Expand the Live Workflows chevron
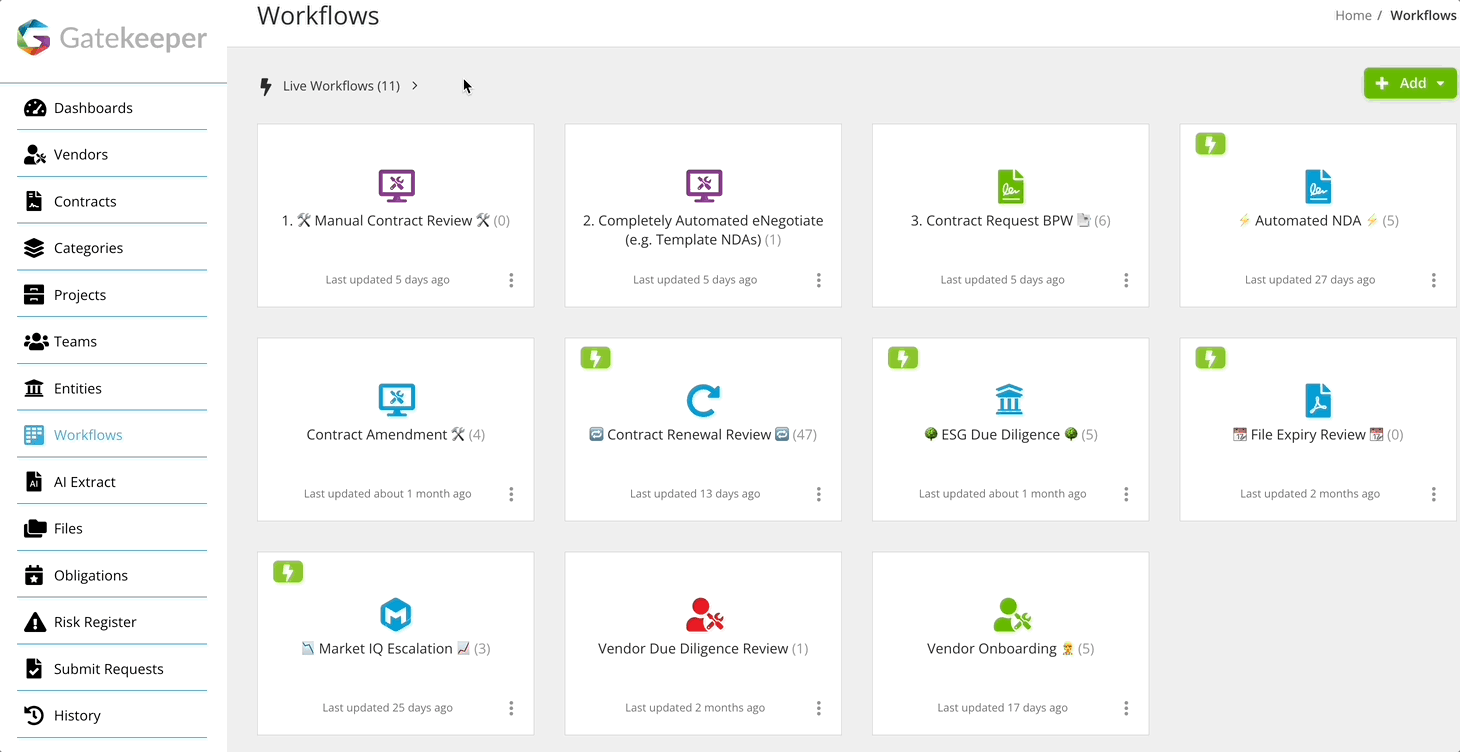Viewport: 1460px width, 752px height. [x=414, y=85]
